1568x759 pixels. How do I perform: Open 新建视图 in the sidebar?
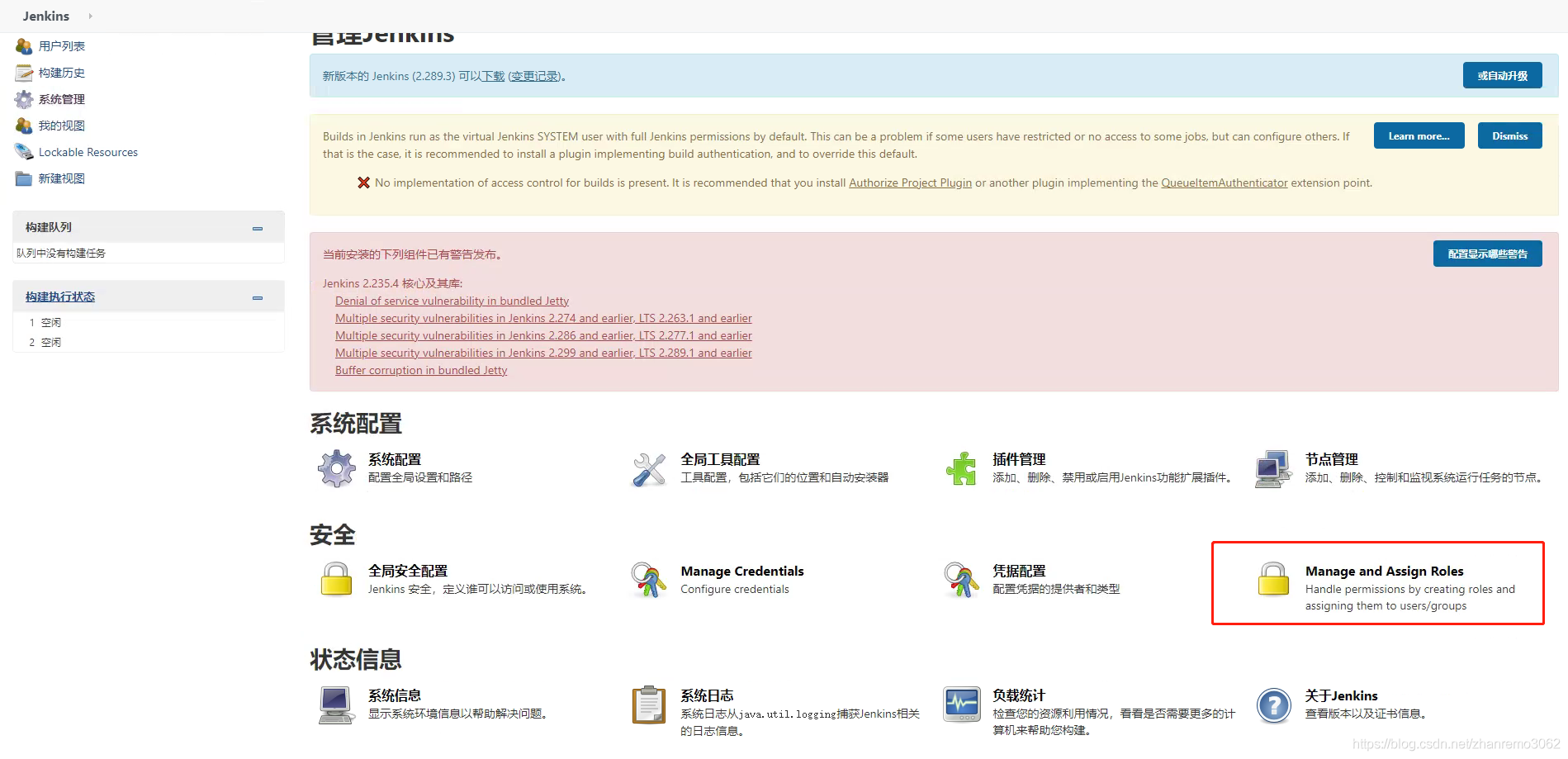coord(62,178)
